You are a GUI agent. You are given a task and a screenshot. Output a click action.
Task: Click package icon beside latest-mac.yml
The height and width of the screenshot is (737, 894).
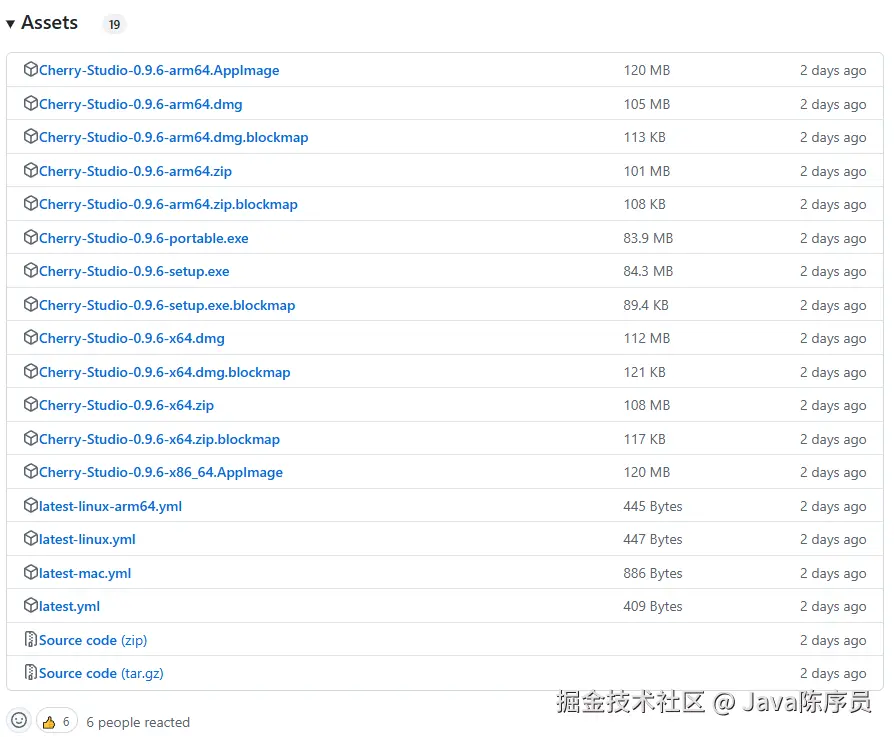30,572
